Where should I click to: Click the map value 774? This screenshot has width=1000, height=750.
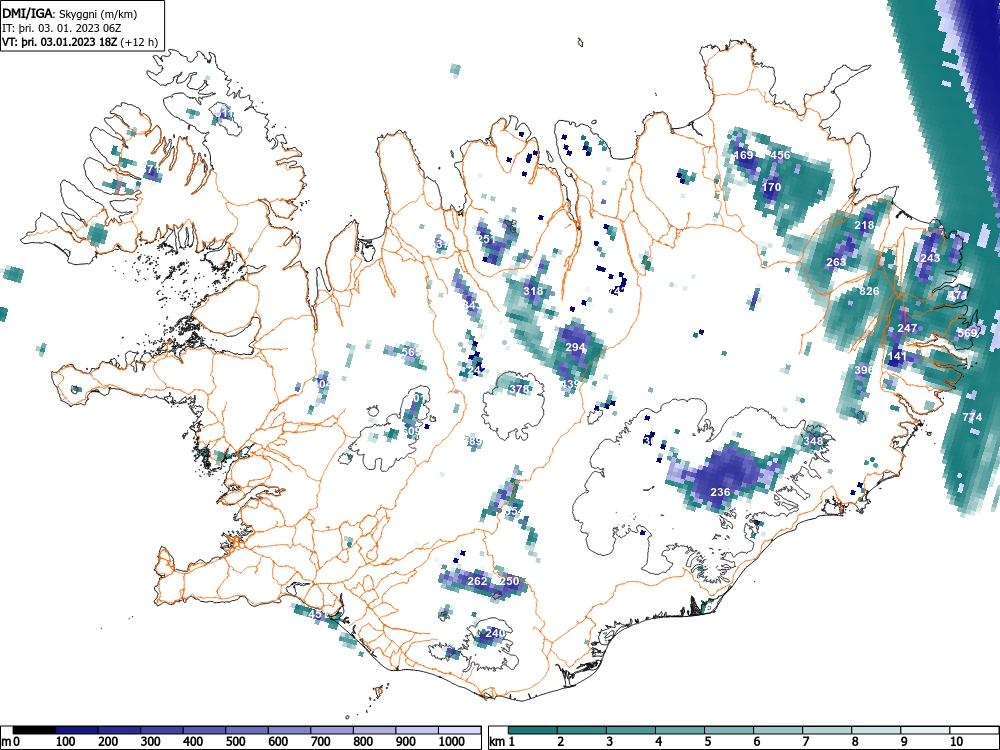972,417
